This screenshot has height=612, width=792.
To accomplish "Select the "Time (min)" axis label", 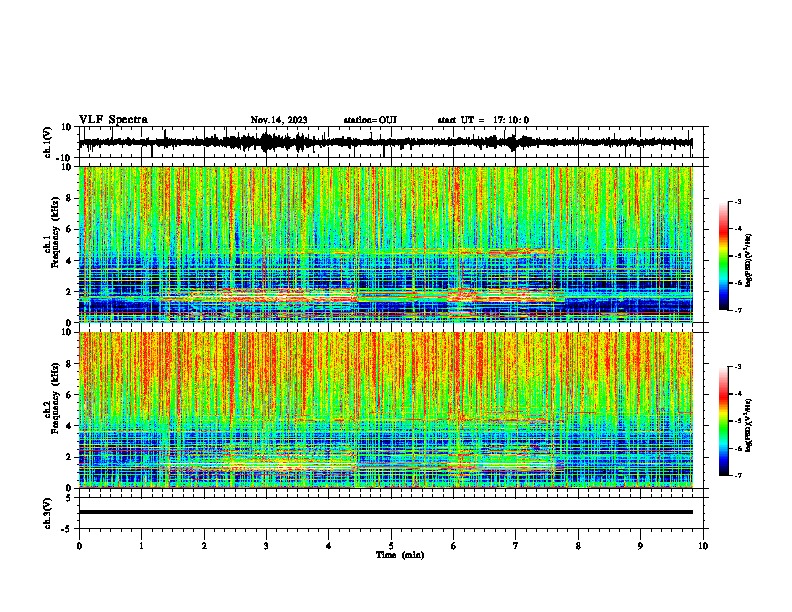I will 400,555.
